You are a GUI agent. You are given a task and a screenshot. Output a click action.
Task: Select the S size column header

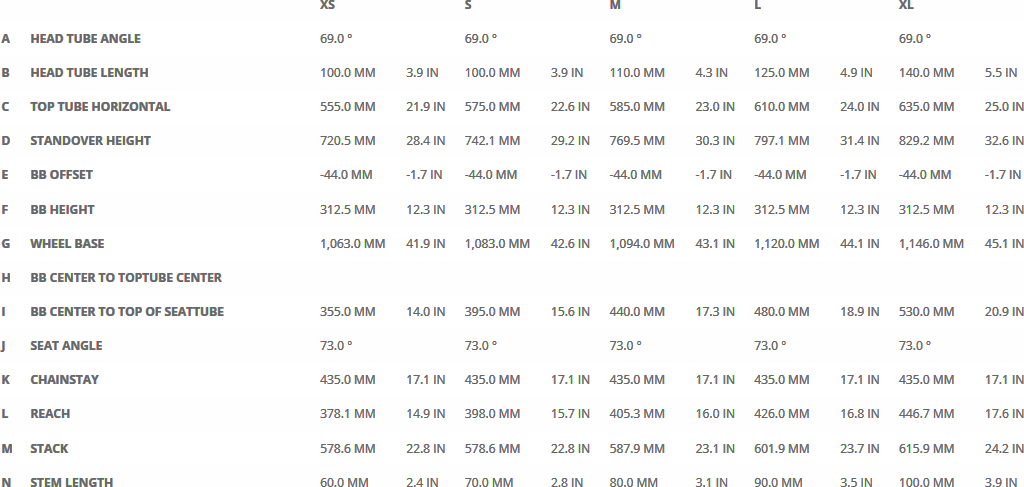point(468,5)
